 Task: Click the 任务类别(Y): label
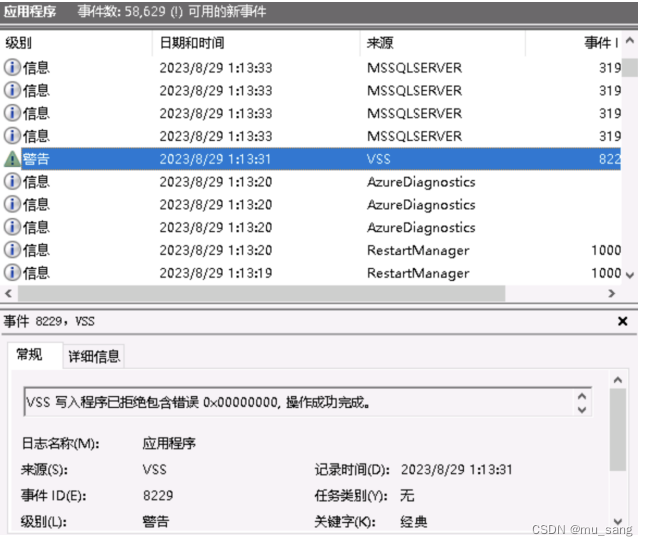coord(351,495)
